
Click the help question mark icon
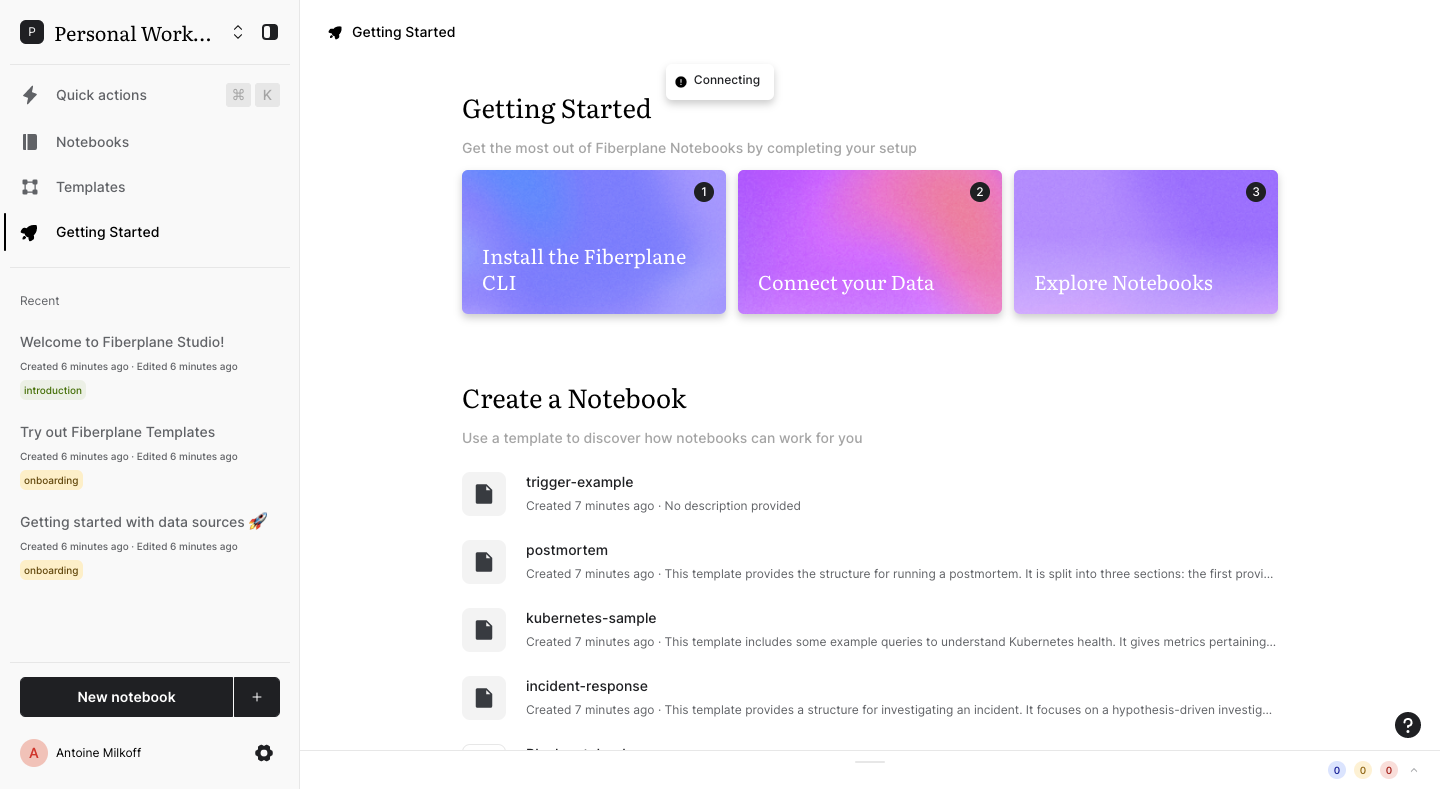pyautogui.click(x=1407, y=725)
